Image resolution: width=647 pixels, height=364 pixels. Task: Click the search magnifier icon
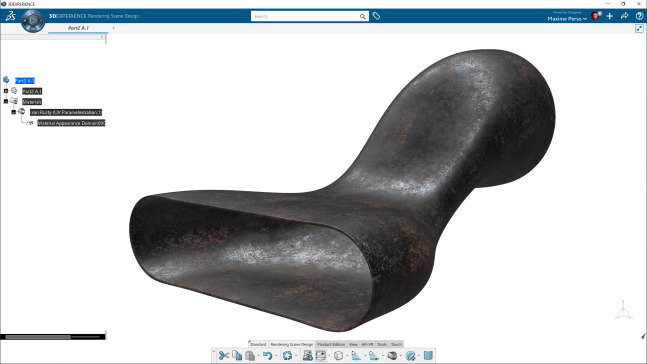tap(362, 17)
